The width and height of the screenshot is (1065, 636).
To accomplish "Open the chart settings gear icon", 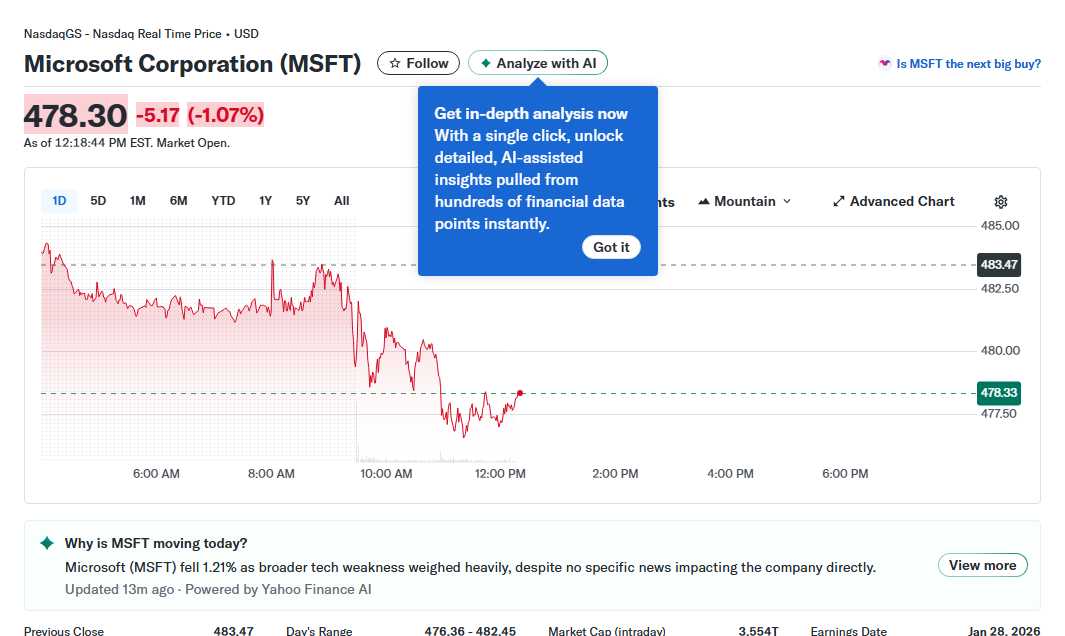I will point(1000,201).
